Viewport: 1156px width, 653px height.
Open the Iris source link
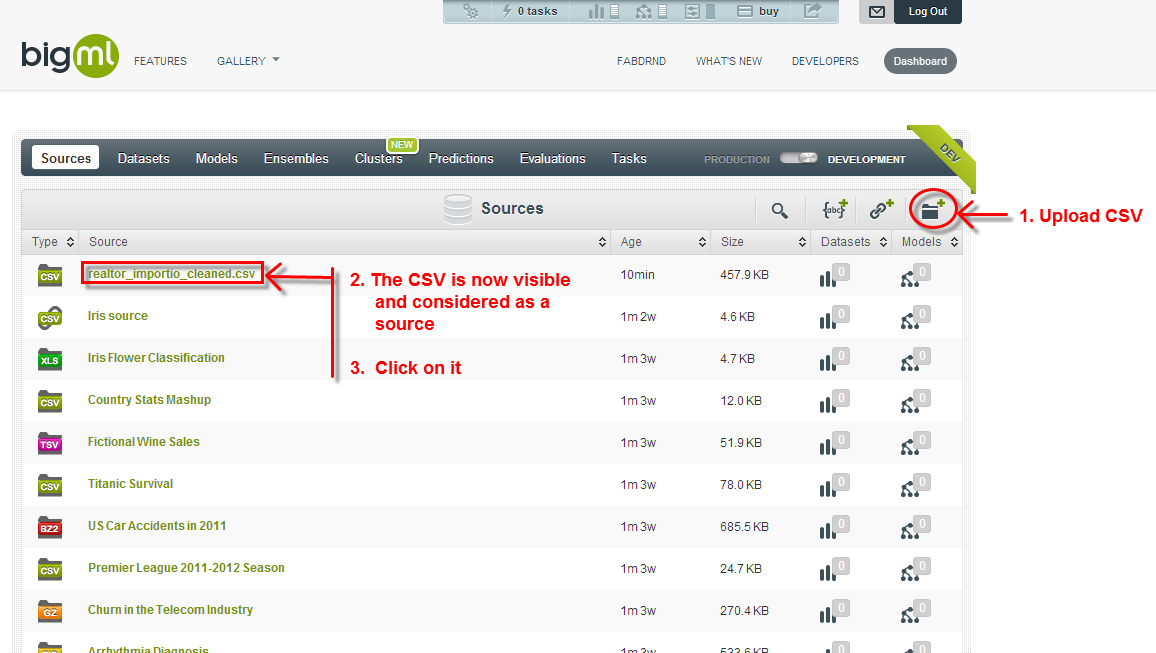pos(118,315)
